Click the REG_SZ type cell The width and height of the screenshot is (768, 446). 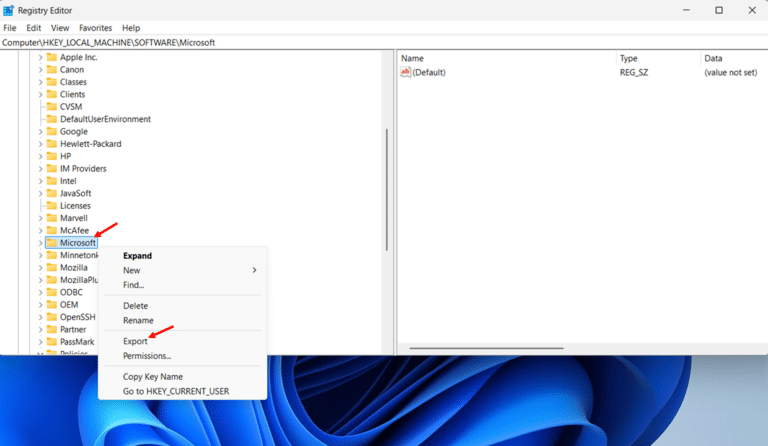coord(634,72)
